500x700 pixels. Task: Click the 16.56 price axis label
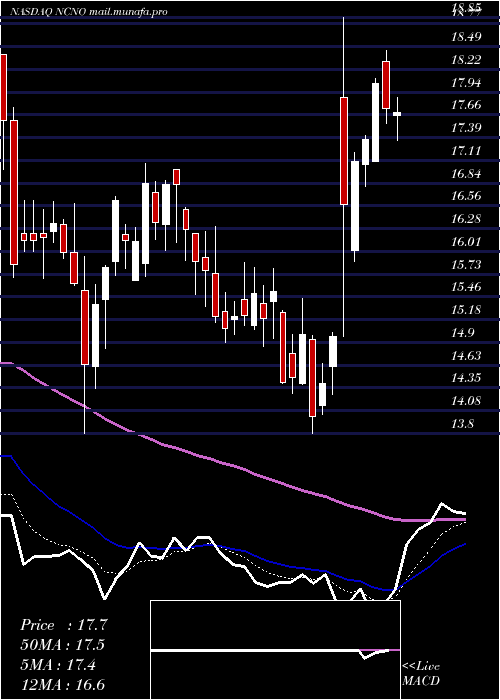(x=466, y=196)
